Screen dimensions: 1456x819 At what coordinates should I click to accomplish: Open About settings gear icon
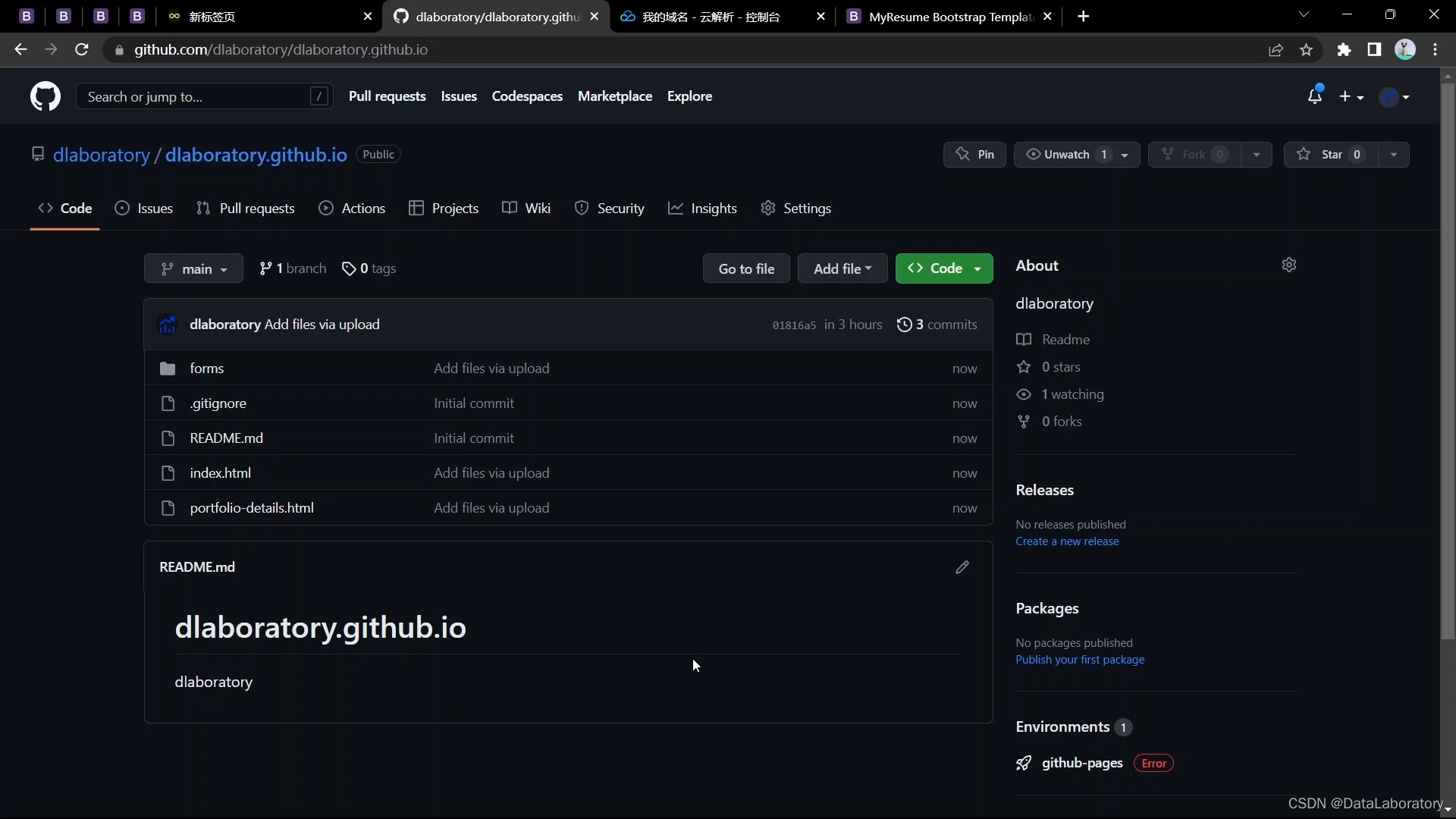1289,265
